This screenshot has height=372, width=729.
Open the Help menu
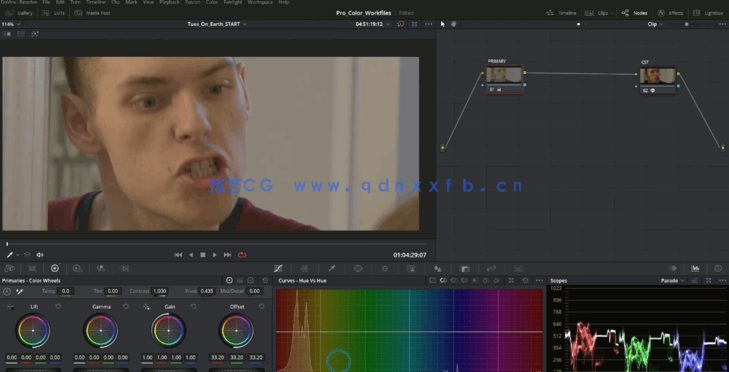[284, 2]
